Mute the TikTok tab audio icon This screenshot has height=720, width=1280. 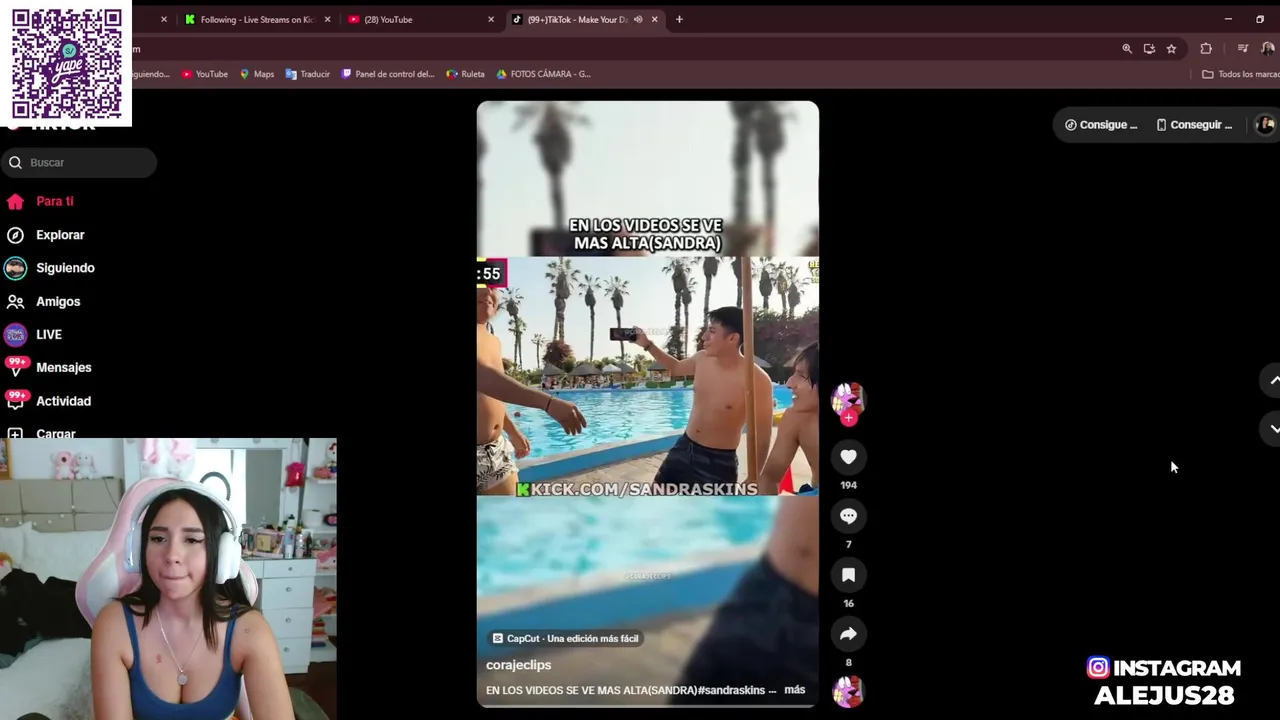pos(638,19)
